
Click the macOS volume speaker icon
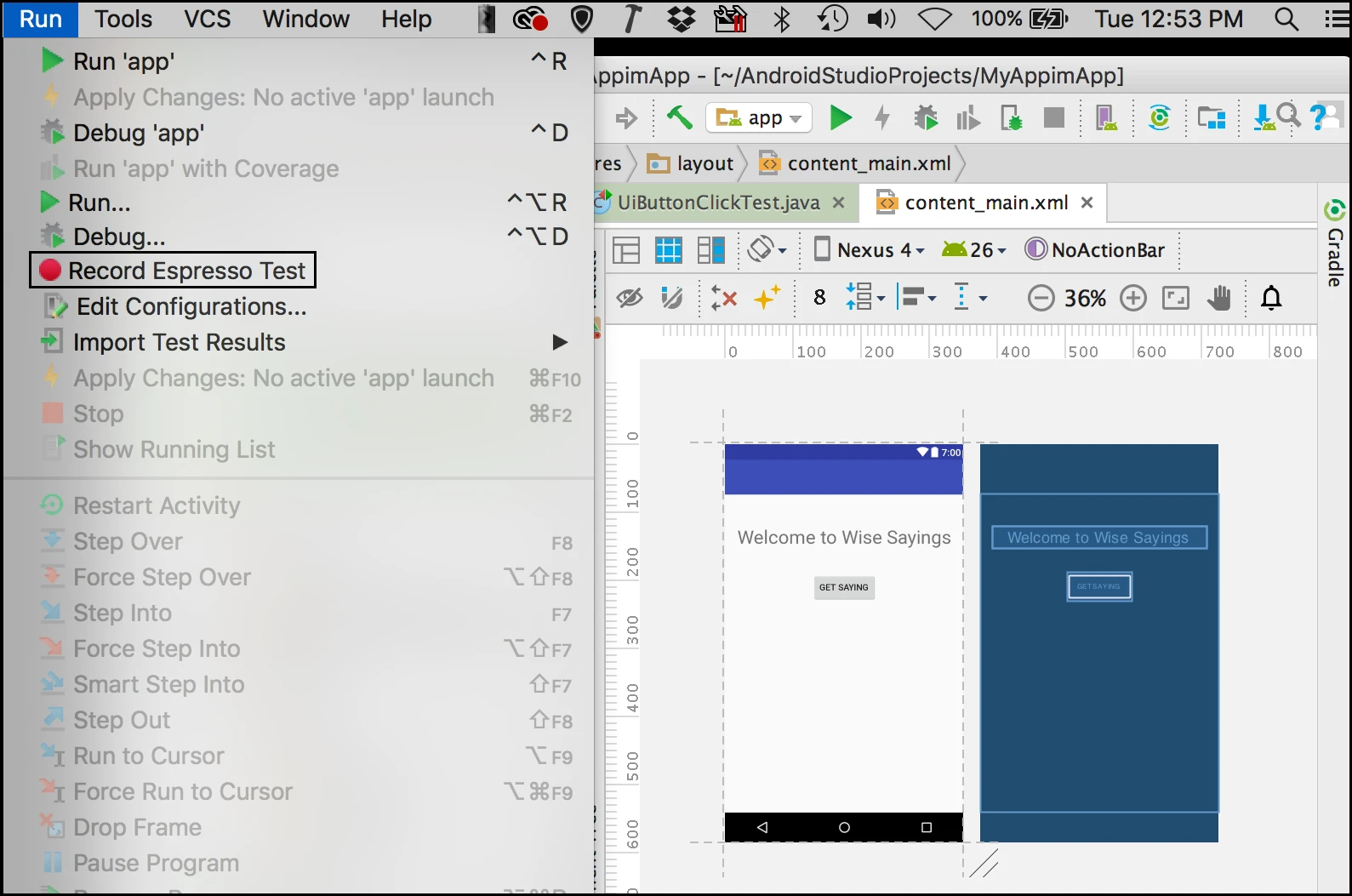click(881, 19)
